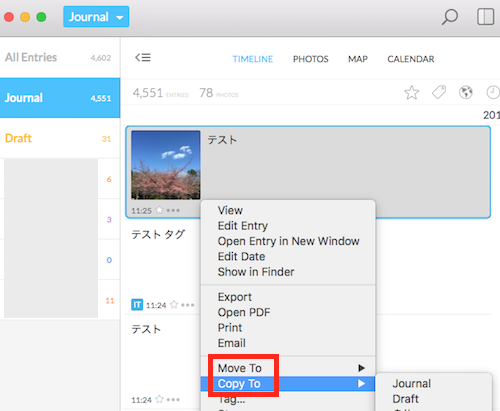500x411 pixels.
Task: Star the 11:25 entry
Action: 160,210
